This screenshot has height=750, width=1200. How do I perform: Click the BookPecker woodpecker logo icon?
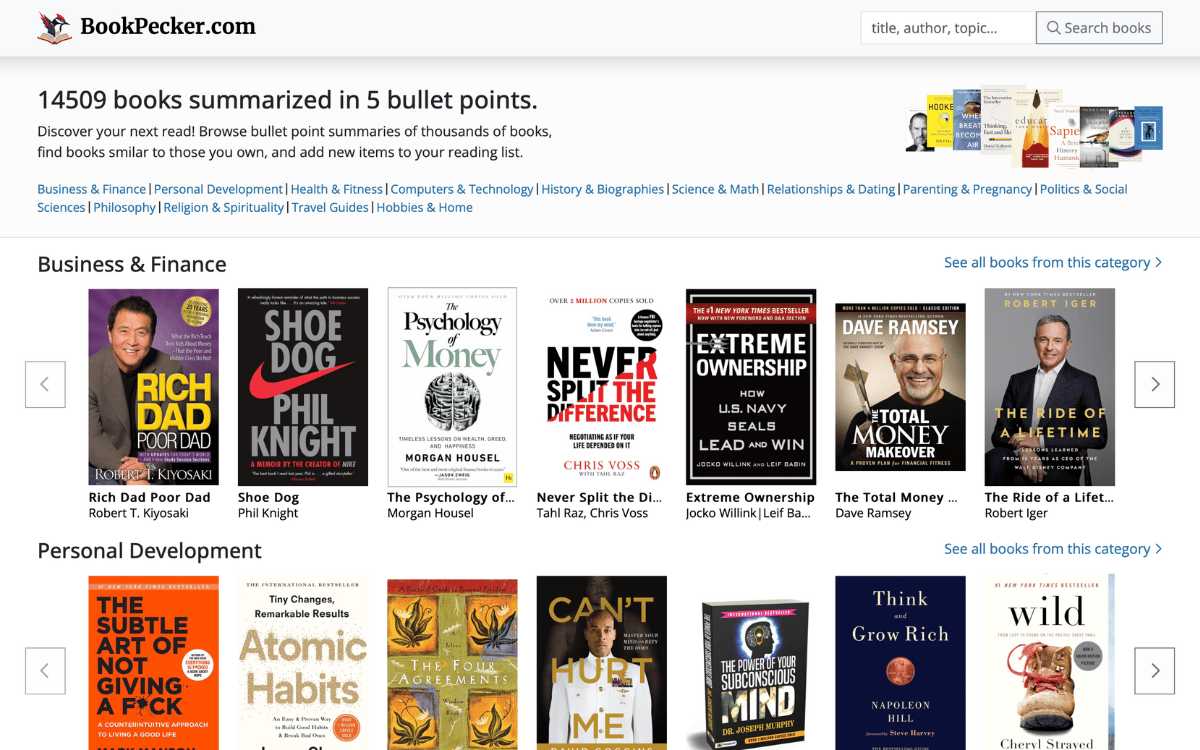tap(55, 28)
